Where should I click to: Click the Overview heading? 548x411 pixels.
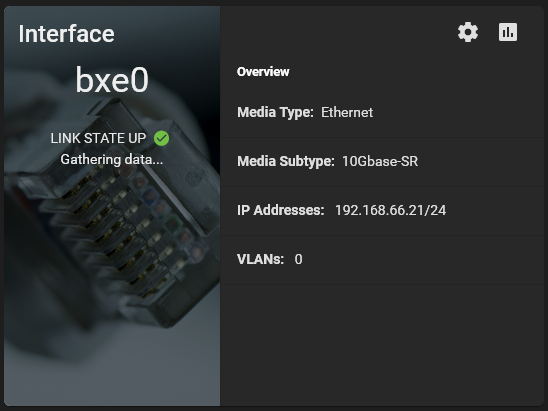pos(263,72)
